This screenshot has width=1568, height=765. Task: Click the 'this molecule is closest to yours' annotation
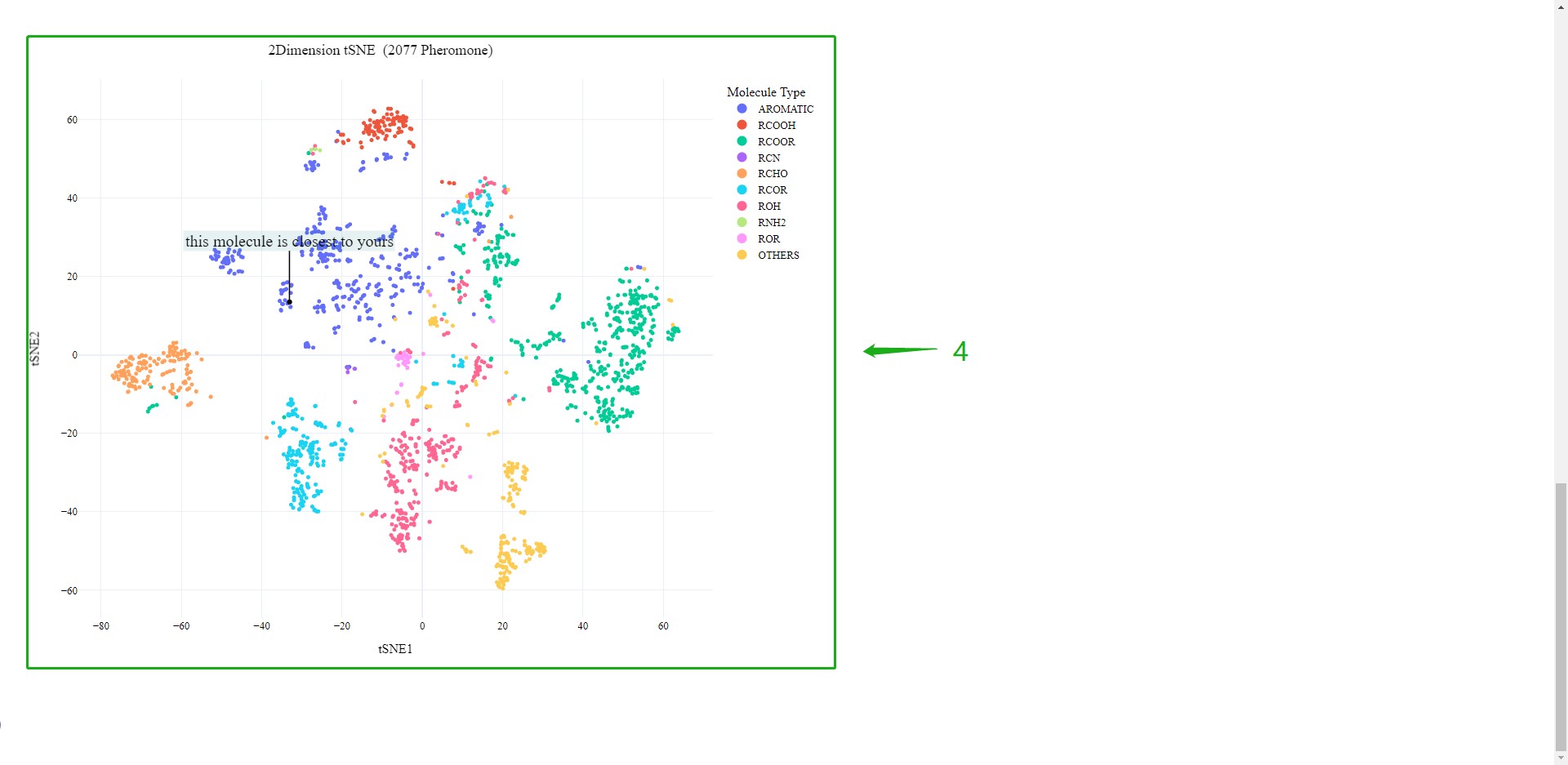coord(289,241)
